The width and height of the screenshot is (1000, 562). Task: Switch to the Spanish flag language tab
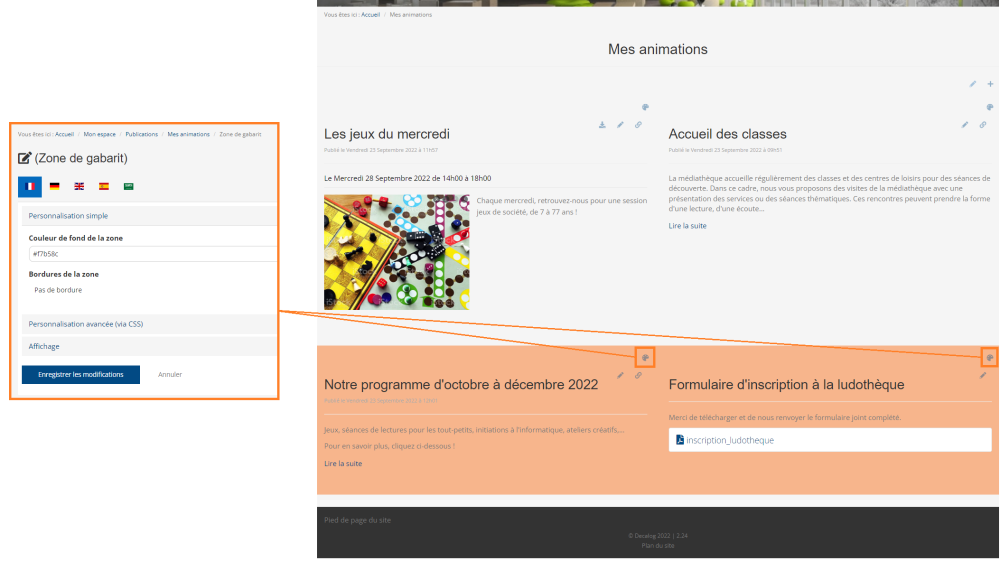104,186
